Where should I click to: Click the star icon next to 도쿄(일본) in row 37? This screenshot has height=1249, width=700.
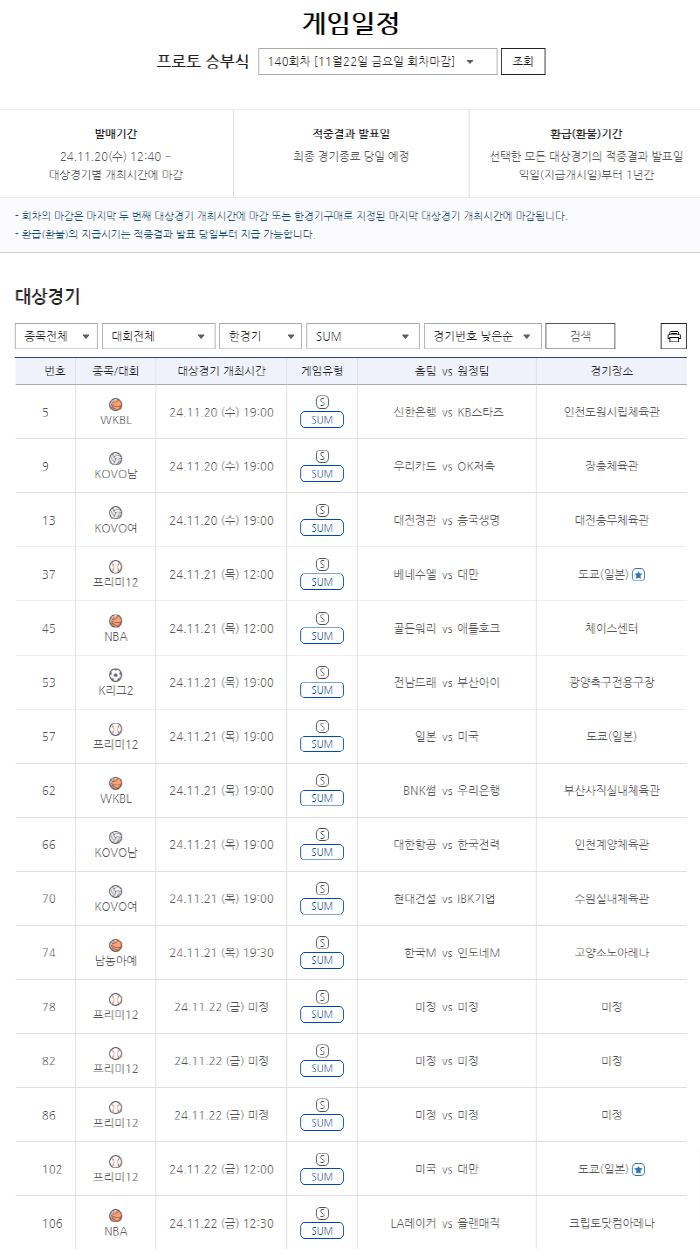tap(639, 575)
